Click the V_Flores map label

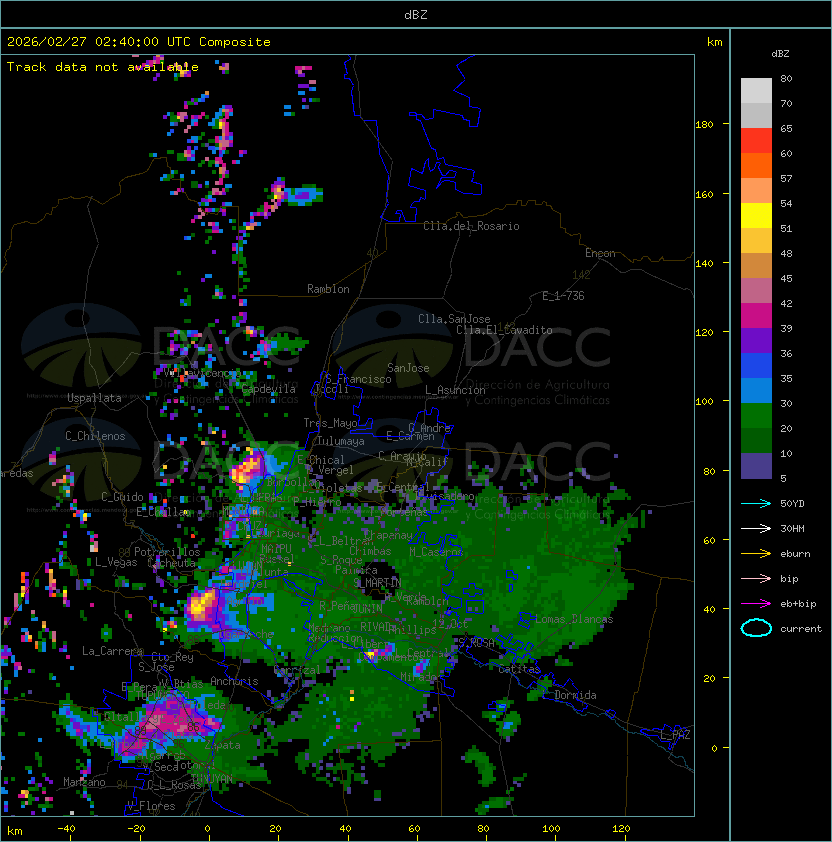point(151,806)
